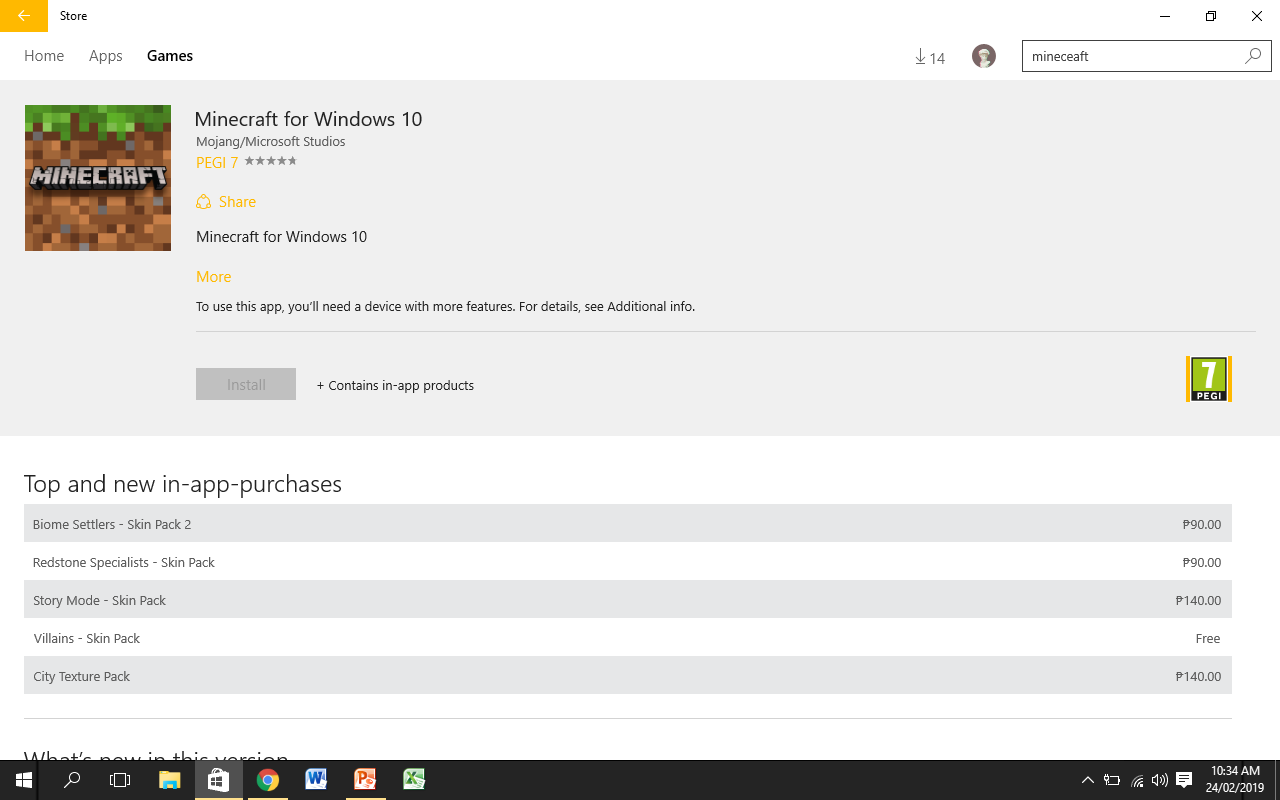Close the Store window
This screenshot has width=1280, height=800.
tap(1257, 16)
